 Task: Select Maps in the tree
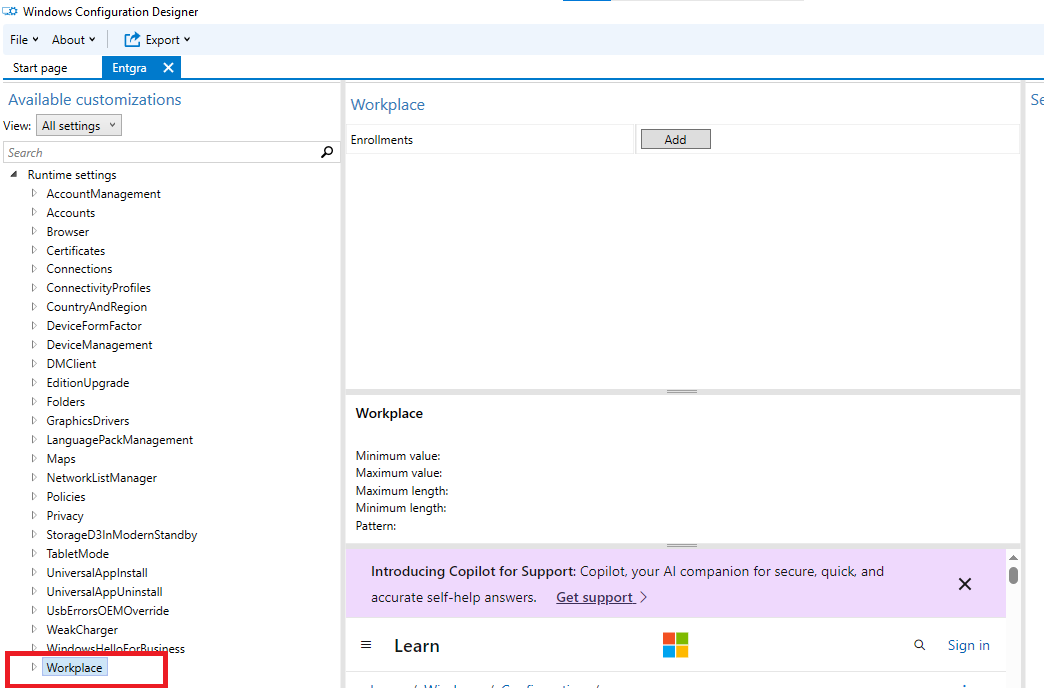point(61,459)
